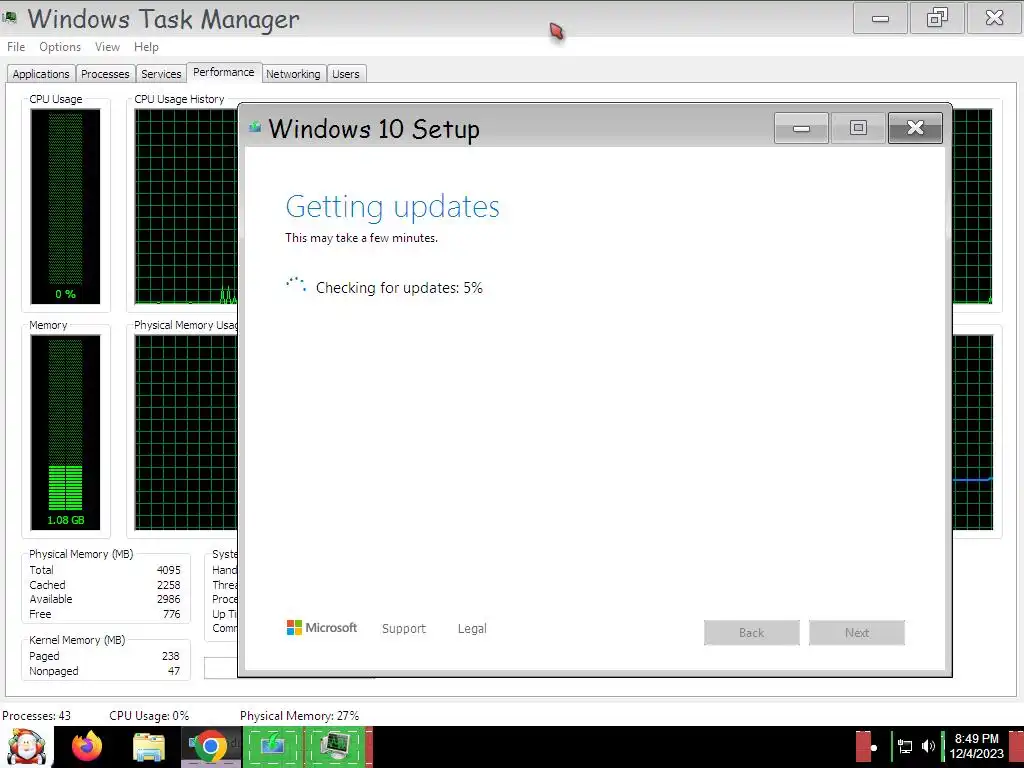
Task: Open Firefox from the taskbar
Action: click(x=87, y=746)
